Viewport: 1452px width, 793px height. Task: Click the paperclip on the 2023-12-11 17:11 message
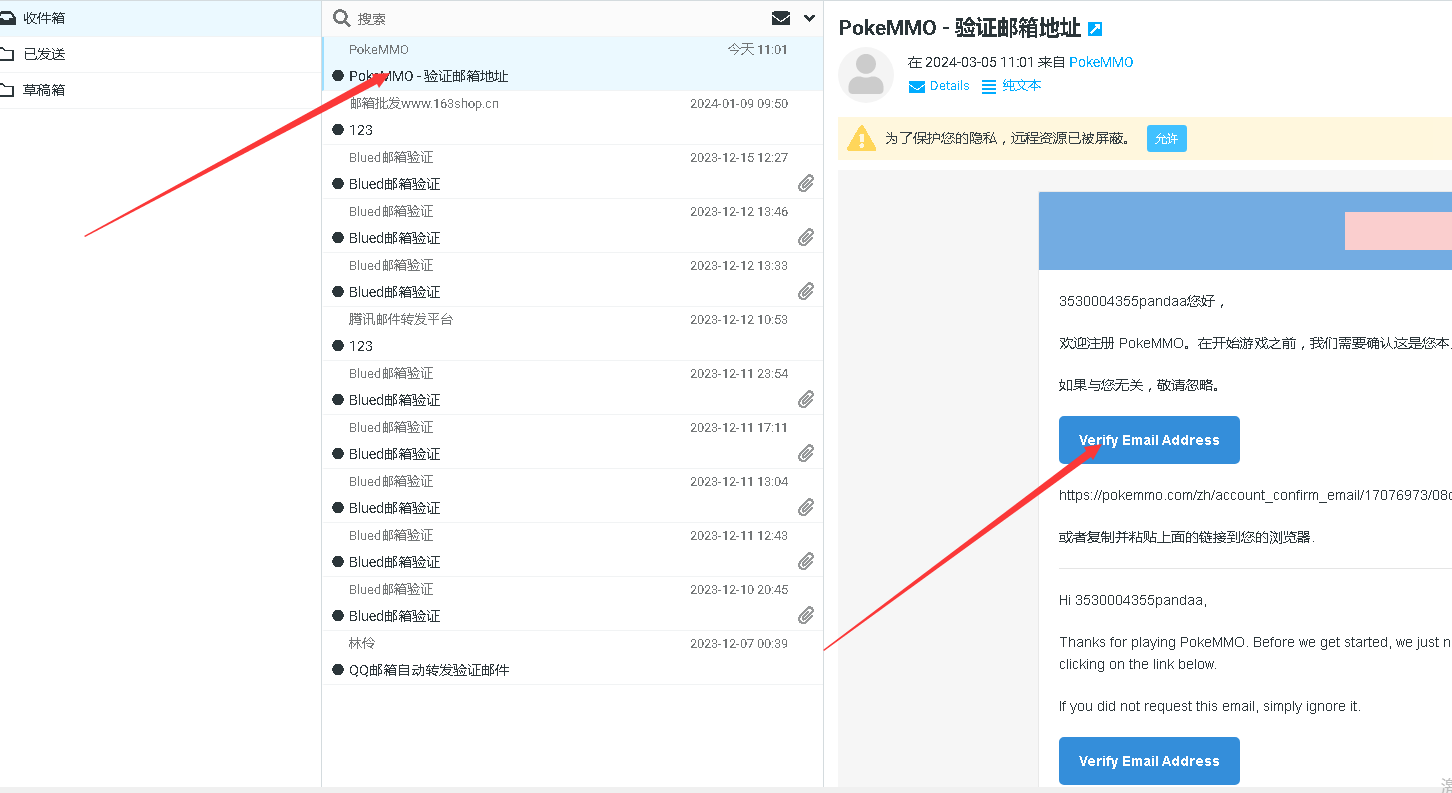(x=806, y=453)
